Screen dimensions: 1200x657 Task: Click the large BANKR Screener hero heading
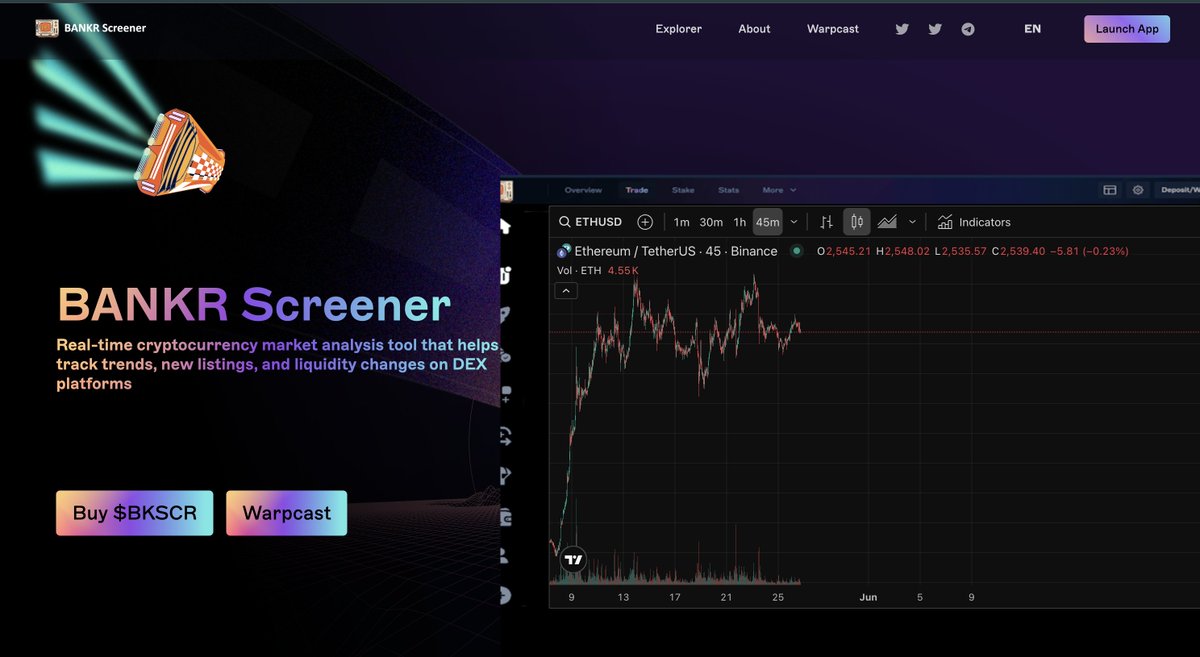[x=254, y=305]
